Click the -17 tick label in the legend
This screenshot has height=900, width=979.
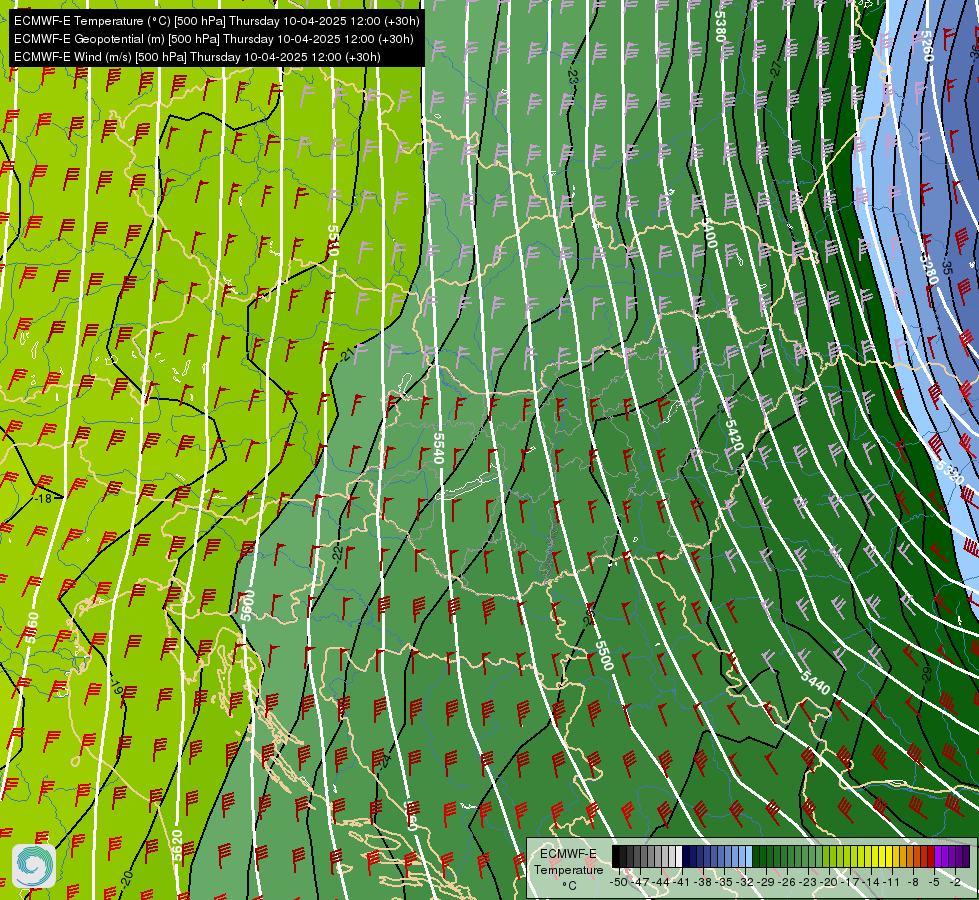tap(850, 882)
